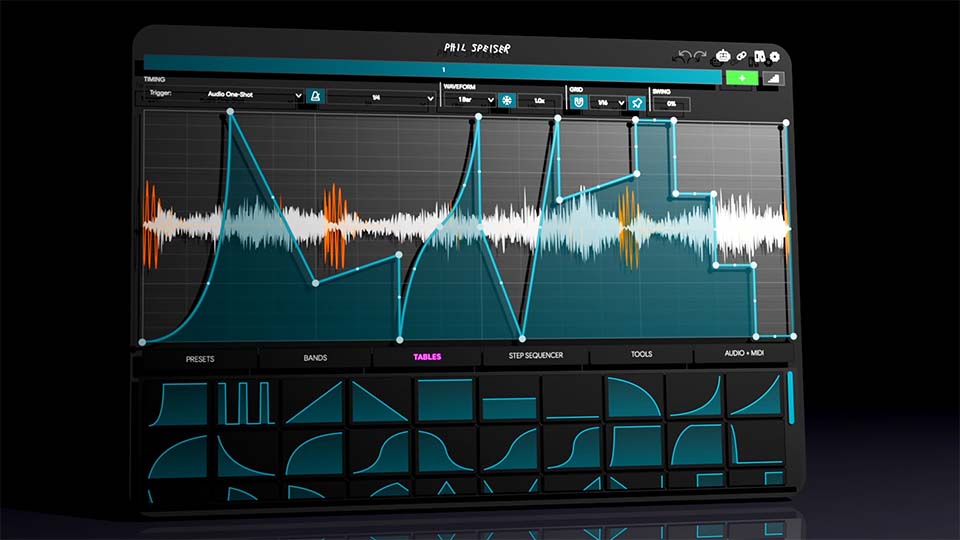The width and height of the screenshot is (960, 540).
Task: Click the snowflake freeze icon in Waveform
Action: [507, 101]
